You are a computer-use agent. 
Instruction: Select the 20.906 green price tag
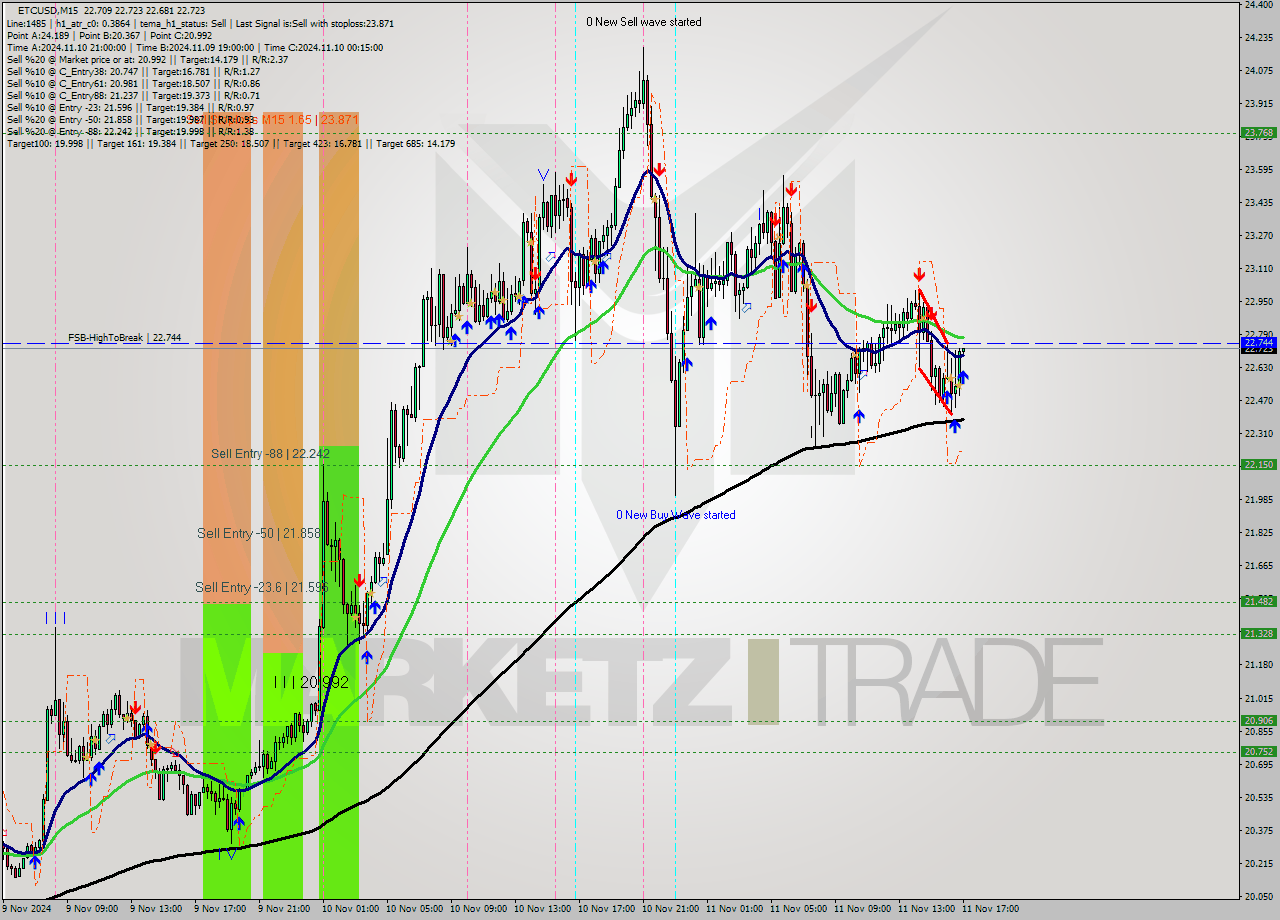point(1258,720)
